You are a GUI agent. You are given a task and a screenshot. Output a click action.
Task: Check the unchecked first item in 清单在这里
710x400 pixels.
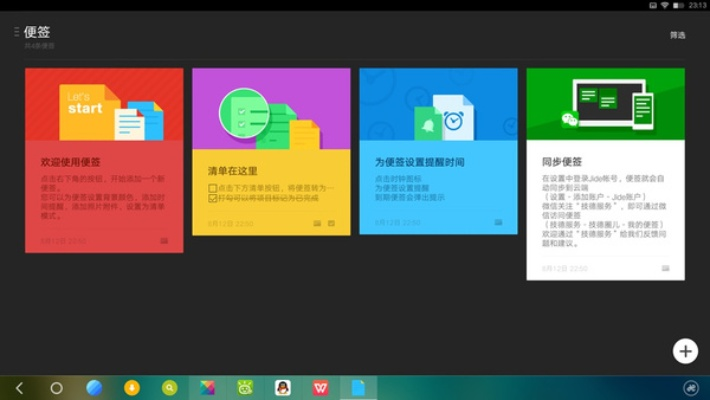pos(212,188)
